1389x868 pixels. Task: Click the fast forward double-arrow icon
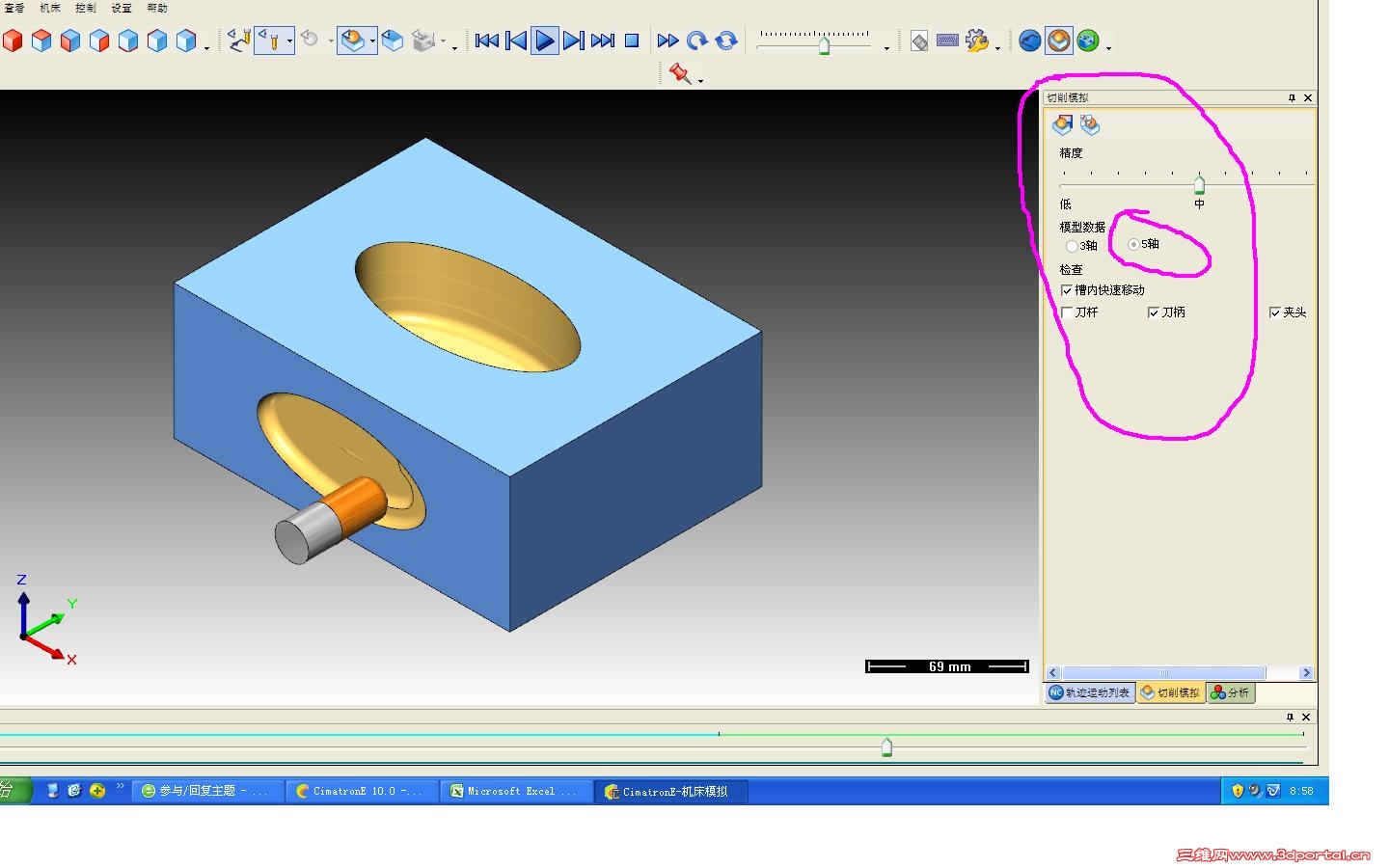click(667, 41)
